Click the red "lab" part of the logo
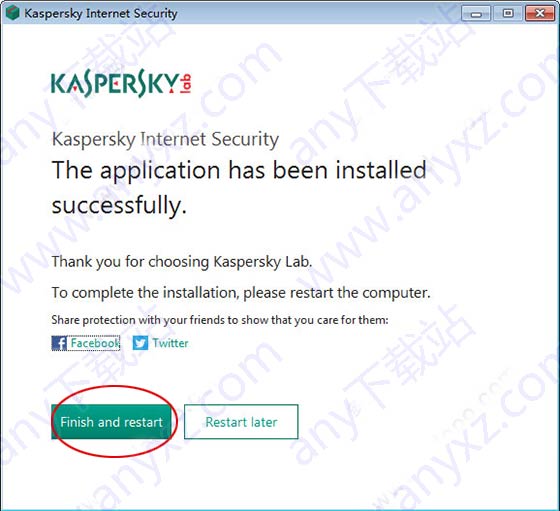 [x=185, y=84]
